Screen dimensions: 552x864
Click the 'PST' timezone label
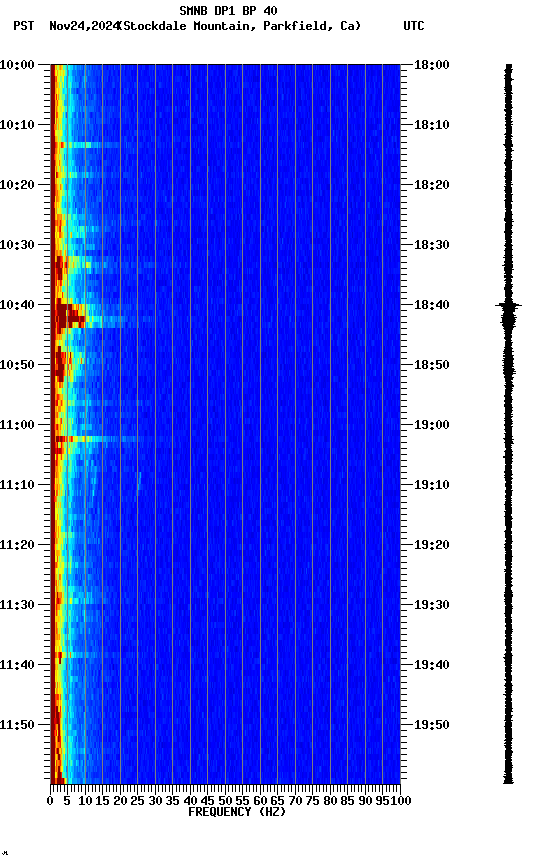[x=24, y=26]
